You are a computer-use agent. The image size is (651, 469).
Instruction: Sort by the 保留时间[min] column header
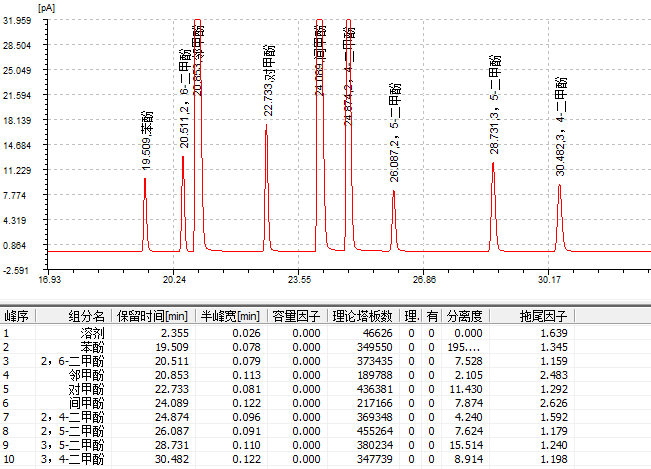coord(149,315)
